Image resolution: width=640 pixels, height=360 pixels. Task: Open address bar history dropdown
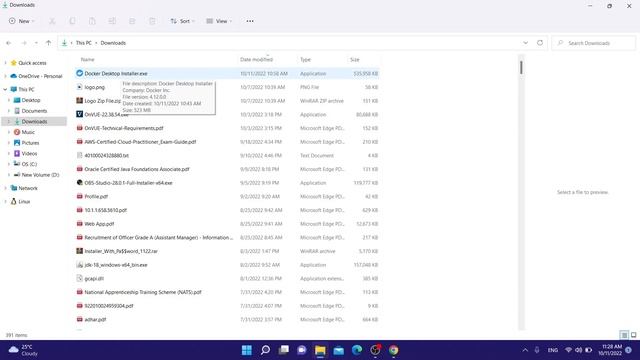tap(526, 43)
